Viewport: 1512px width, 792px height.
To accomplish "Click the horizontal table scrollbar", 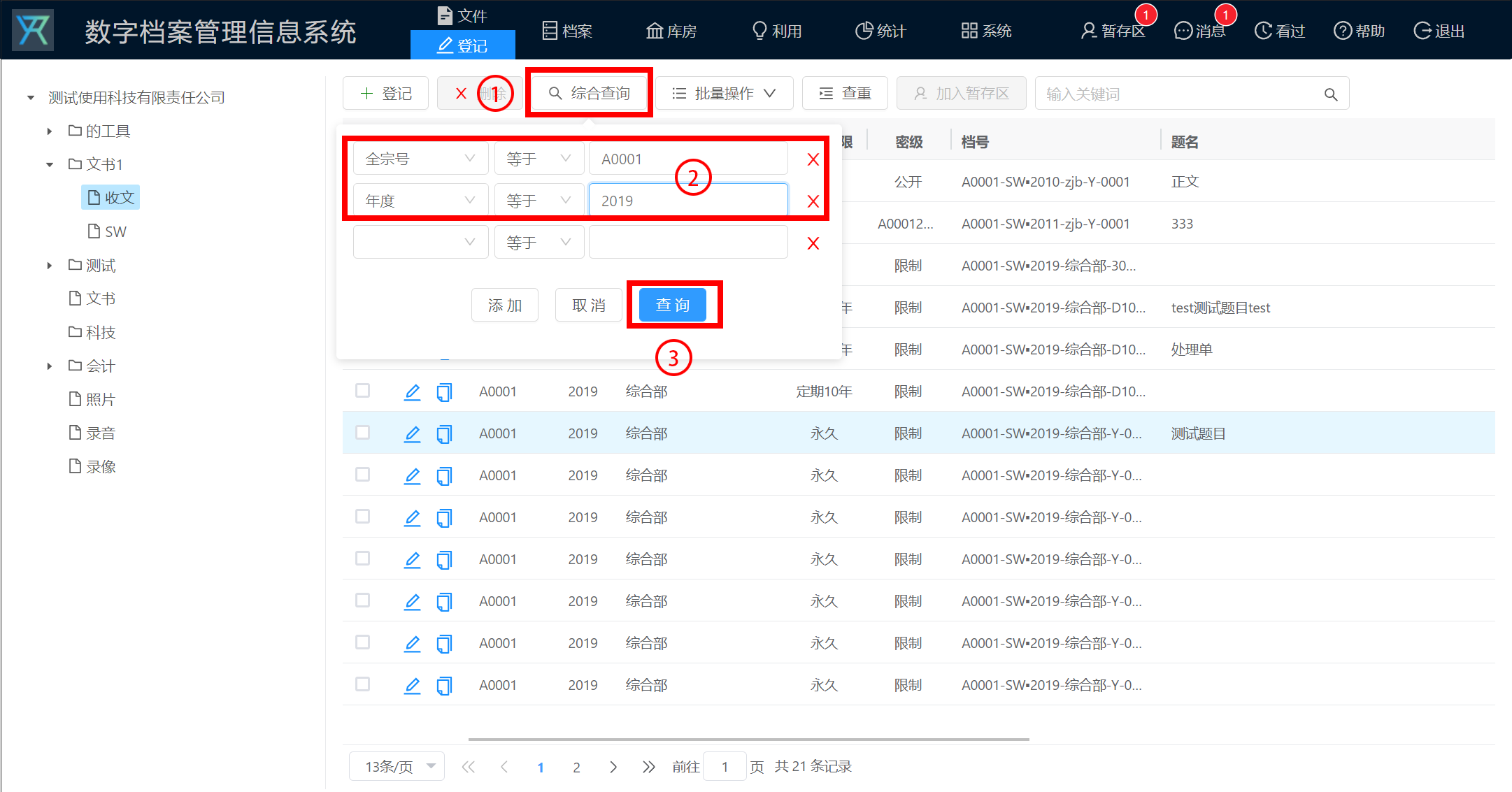I will [748, 739].
